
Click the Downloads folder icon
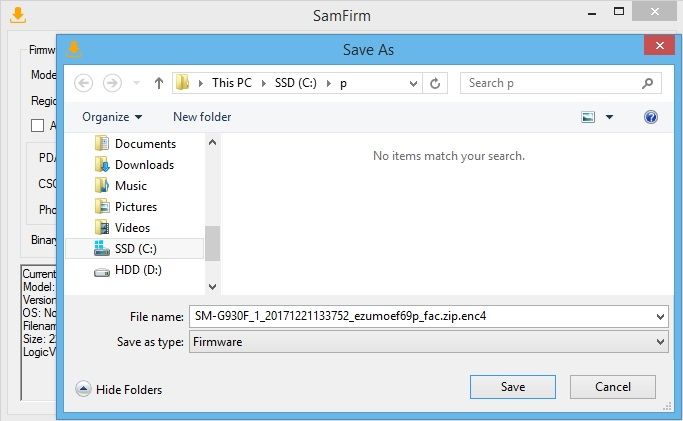pyautogui.click(x=101, y=164)
